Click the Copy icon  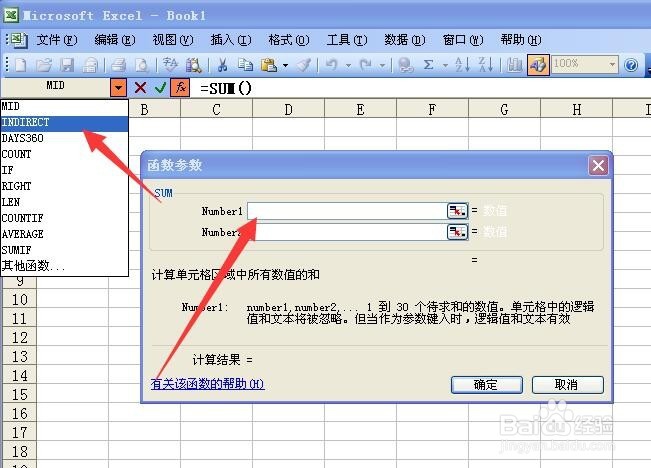tap(245, 65)
